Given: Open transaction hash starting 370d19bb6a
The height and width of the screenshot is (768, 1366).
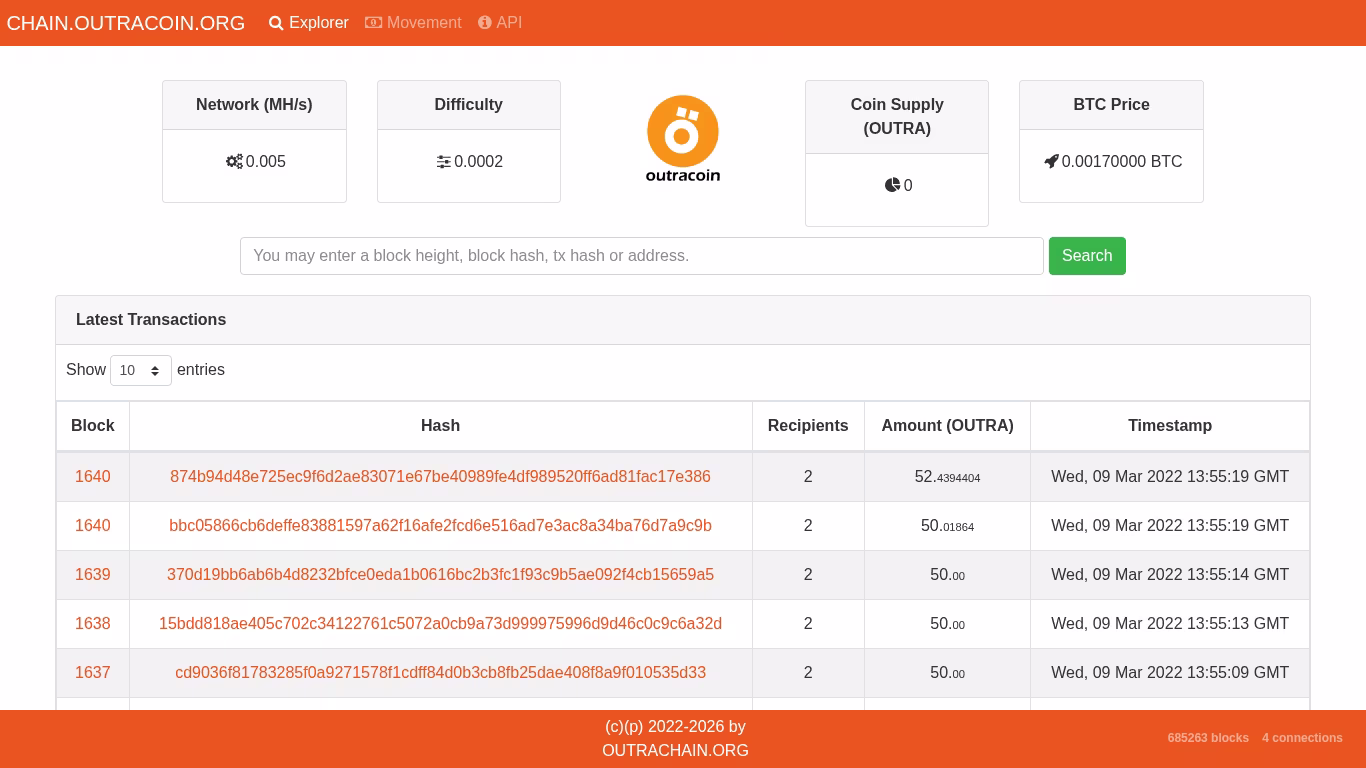Looking at the screenshot, I should [x=440, y=575].
